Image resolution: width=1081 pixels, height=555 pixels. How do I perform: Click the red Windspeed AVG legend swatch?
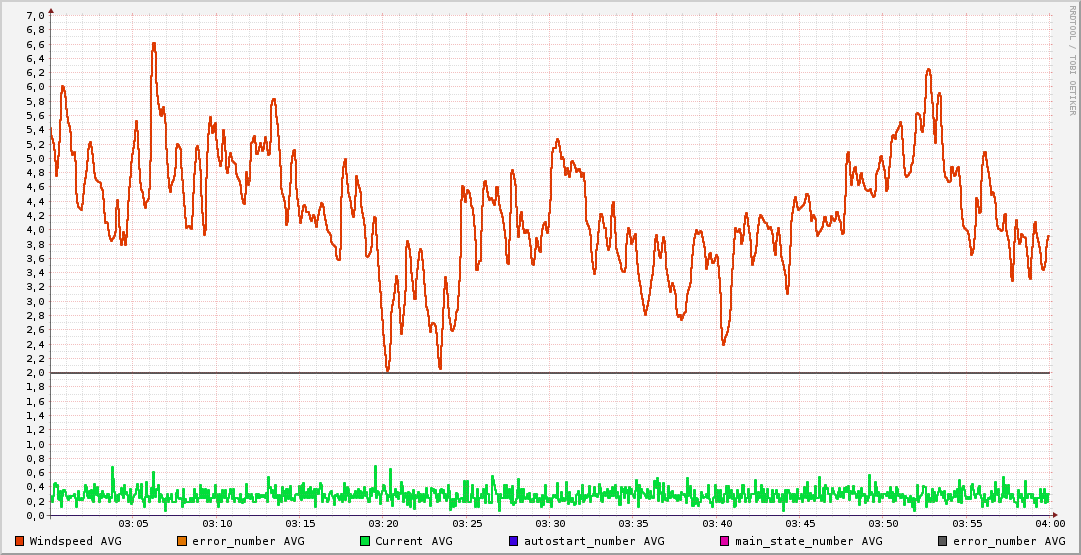[20, 541]
